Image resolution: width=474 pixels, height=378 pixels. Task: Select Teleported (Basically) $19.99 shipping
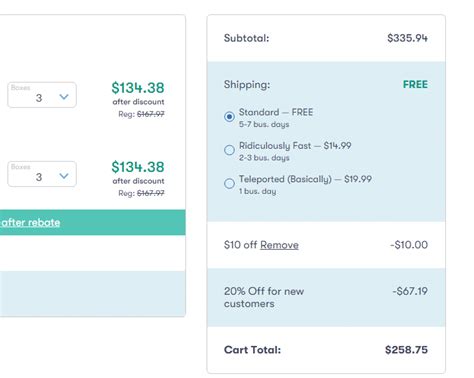229,183
